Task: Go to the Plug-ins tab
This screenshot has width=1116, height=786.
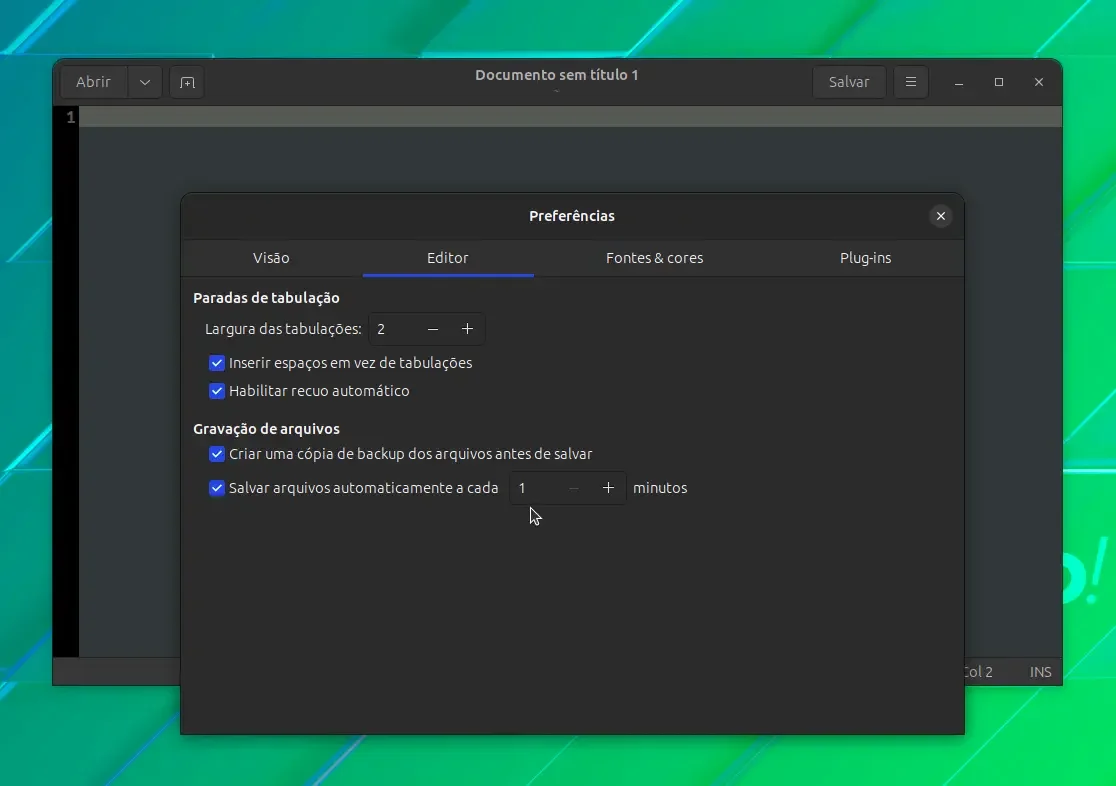Action: coord(865,258)
